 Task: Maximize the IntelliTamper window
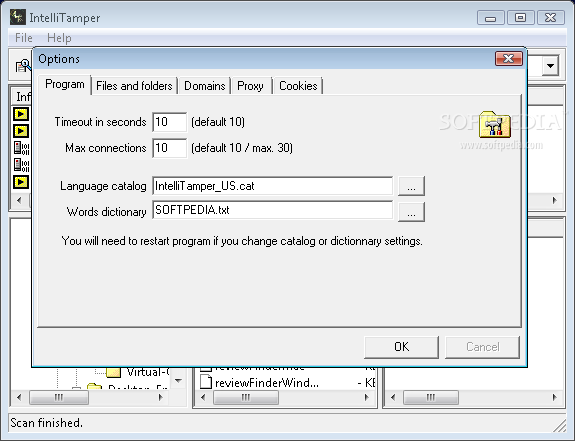pos(520,18)
